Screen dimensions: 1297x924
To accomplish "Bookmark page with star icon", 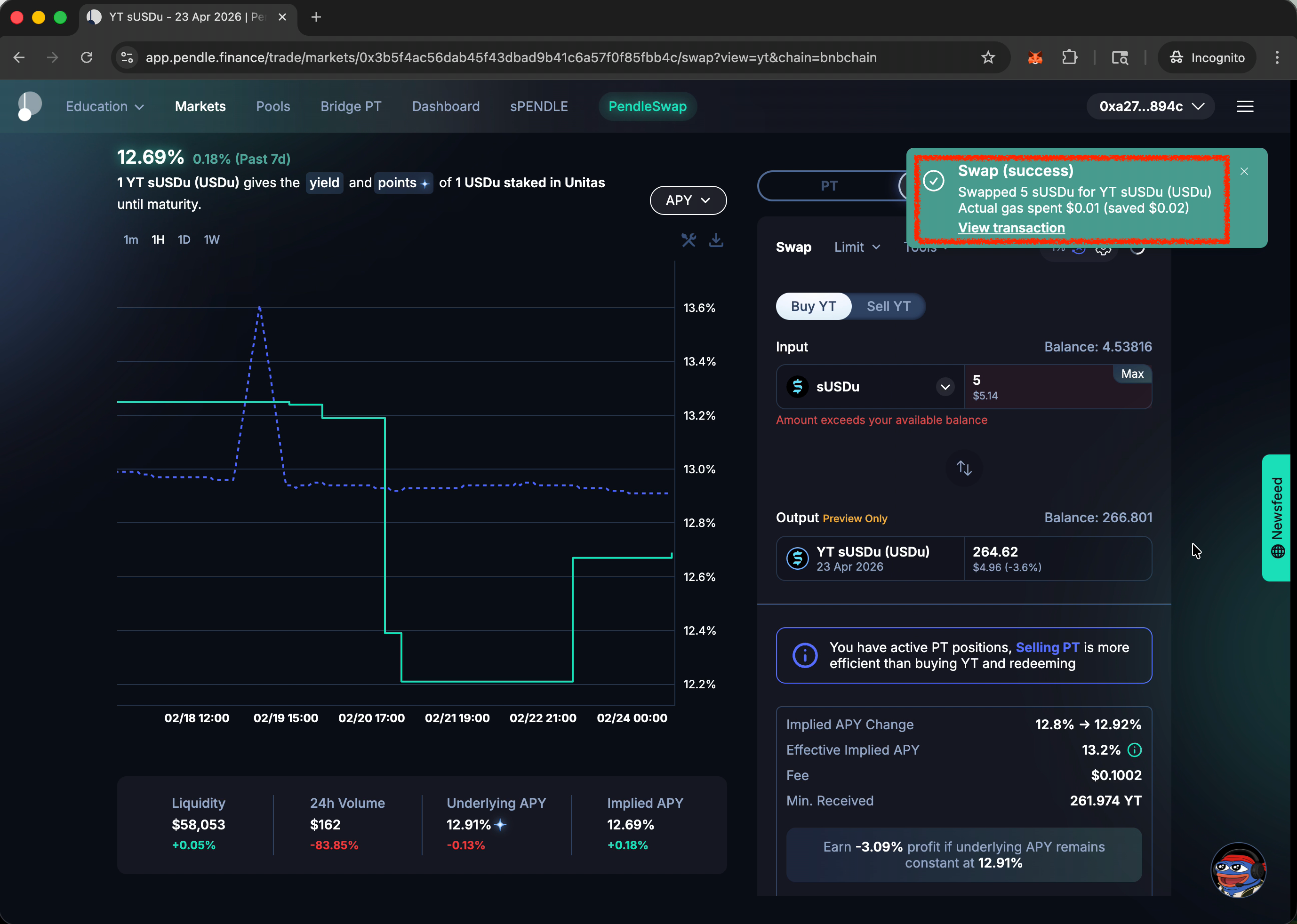I will click(988, 57).
